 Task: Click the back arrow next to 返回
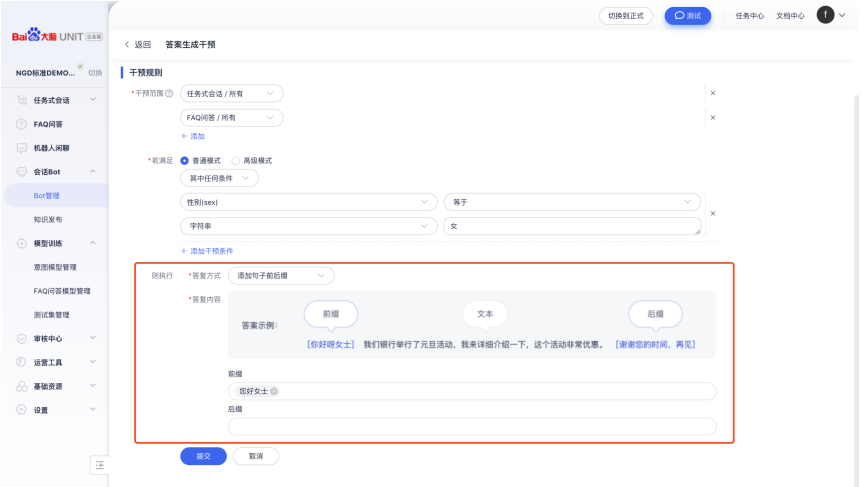click(127, 45)
